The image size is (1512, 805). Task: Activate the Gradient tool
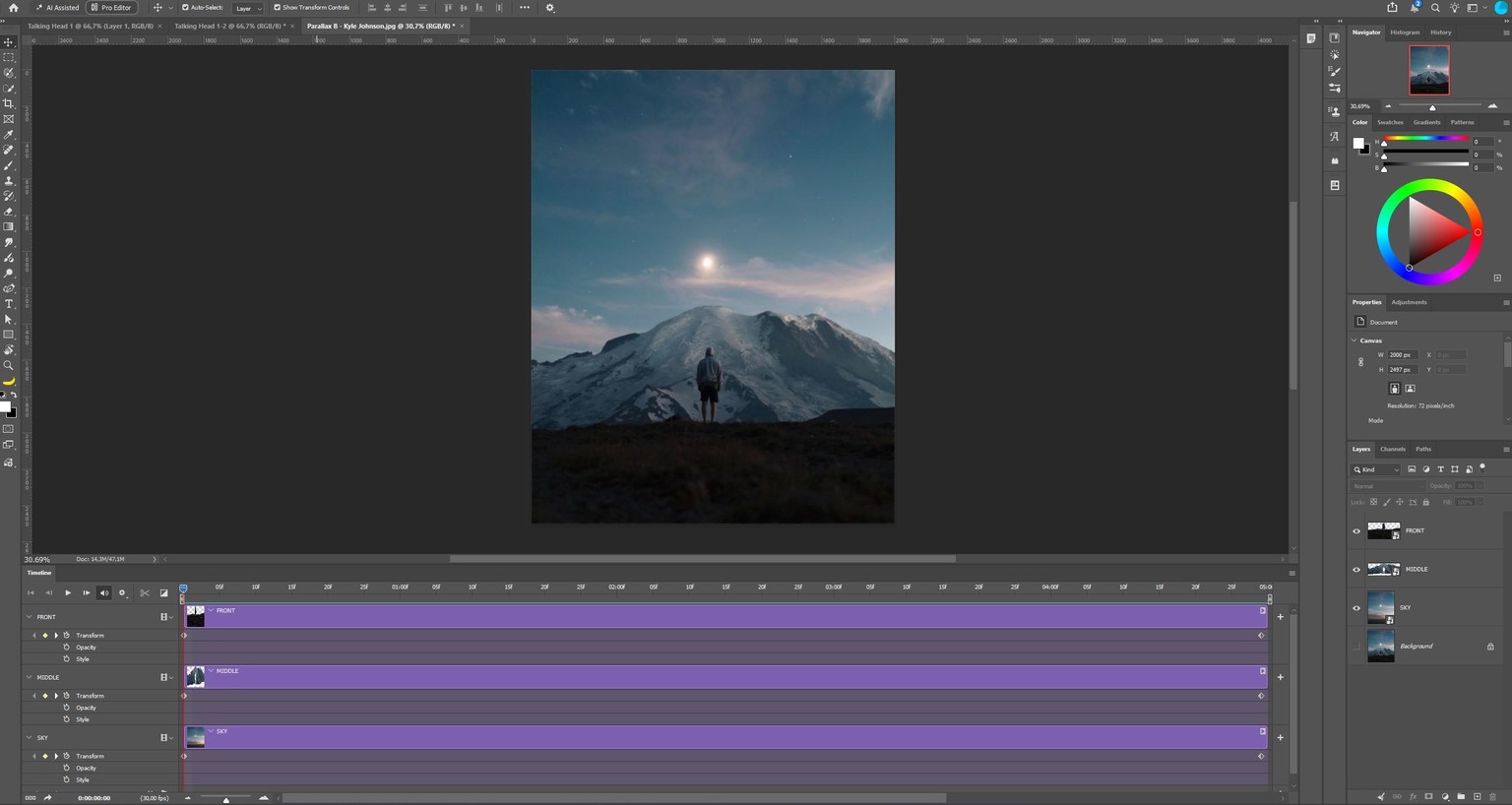coord(9,227)
